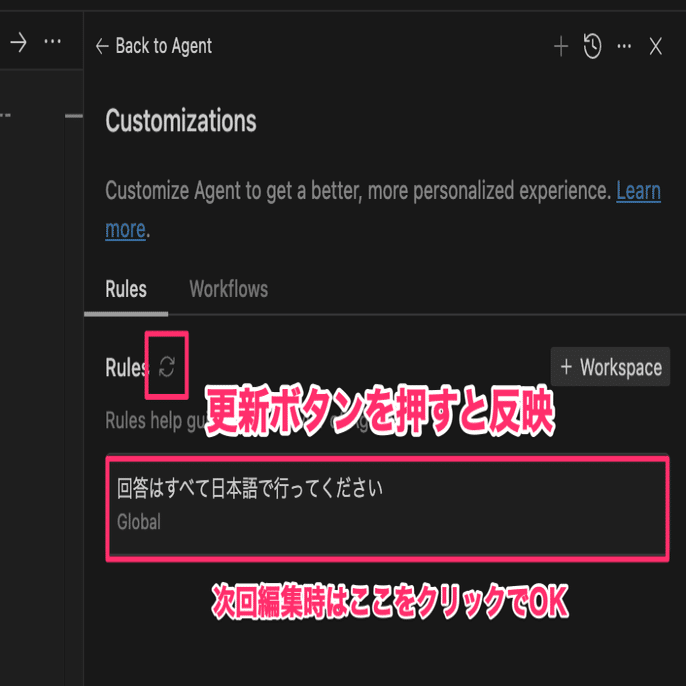Return via the Back to Agent label

tap(164, 46)
